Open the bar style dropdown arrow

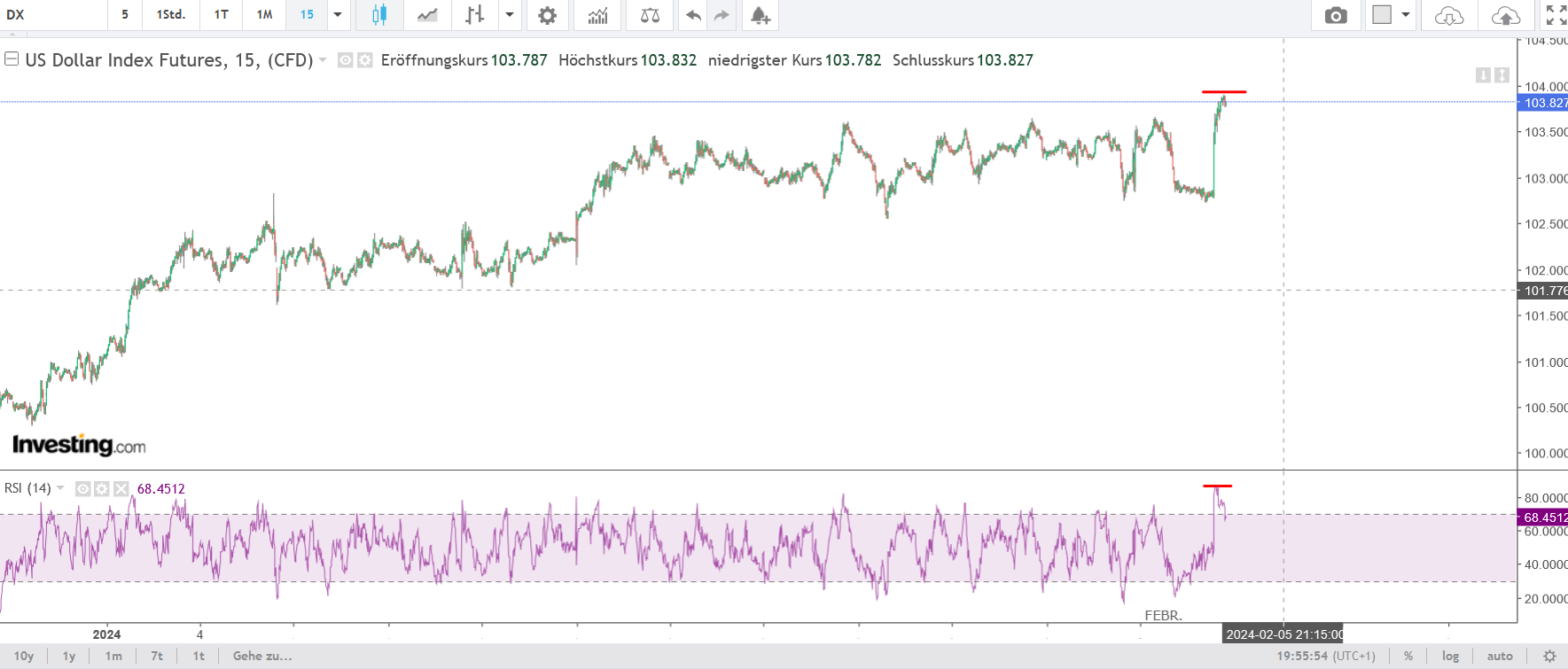[x=510, y=15]
